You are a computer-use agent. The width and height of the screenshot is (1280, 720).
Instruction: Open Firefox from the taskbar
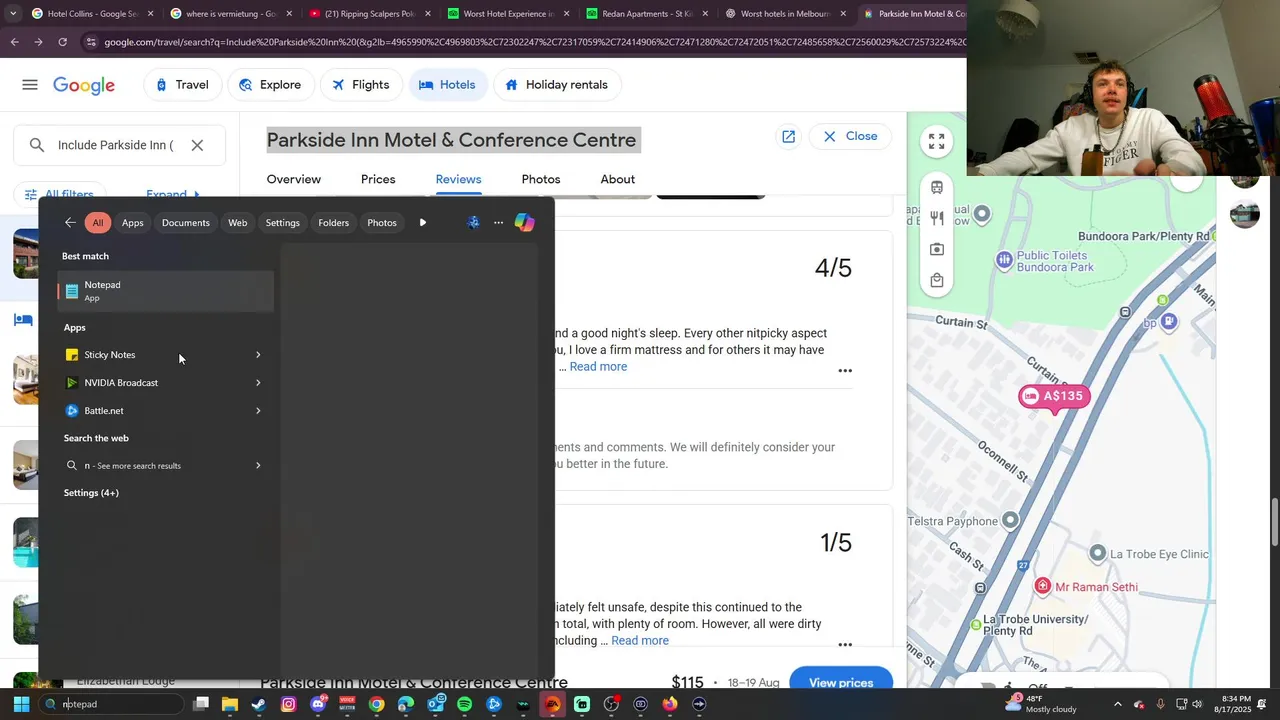point(670,704)
